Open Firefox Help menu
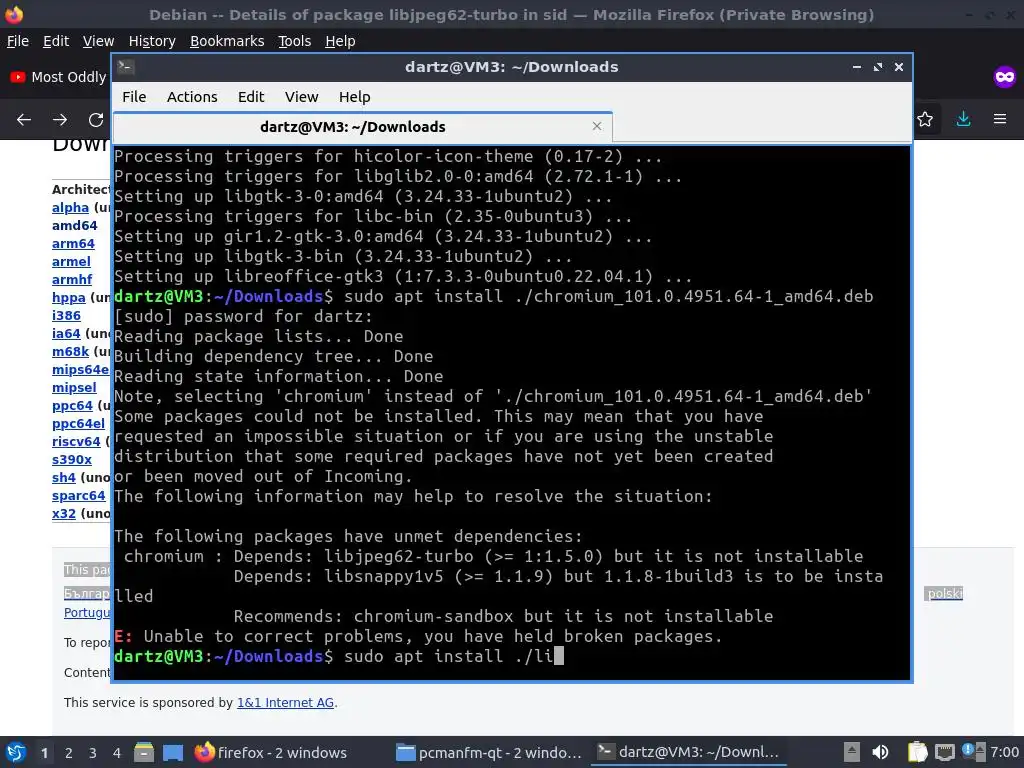Screen dimensions: 1024x768 (x=340, y=41)
